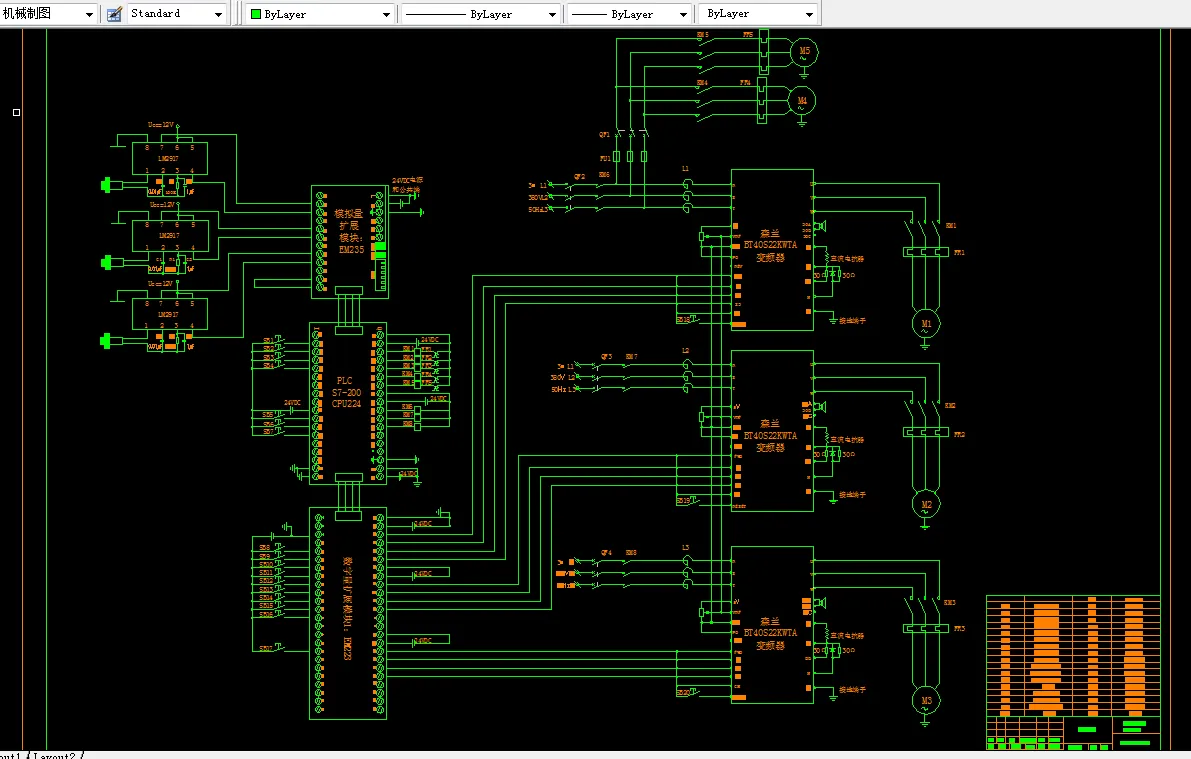Select the M5 motor symbol
Screen dimensions: 1191x759
[802, 51]
